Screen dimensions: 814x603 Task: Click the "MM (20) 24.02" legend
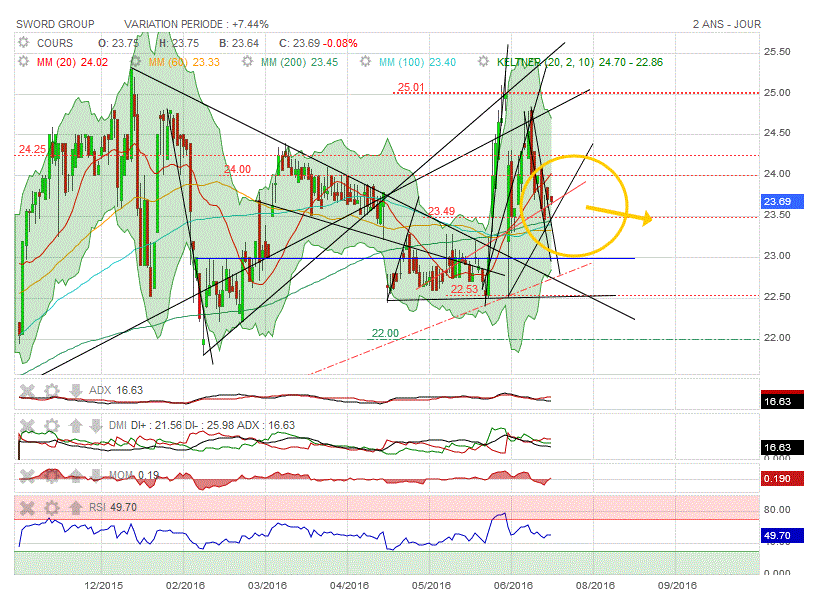click(x=72, y=62)
